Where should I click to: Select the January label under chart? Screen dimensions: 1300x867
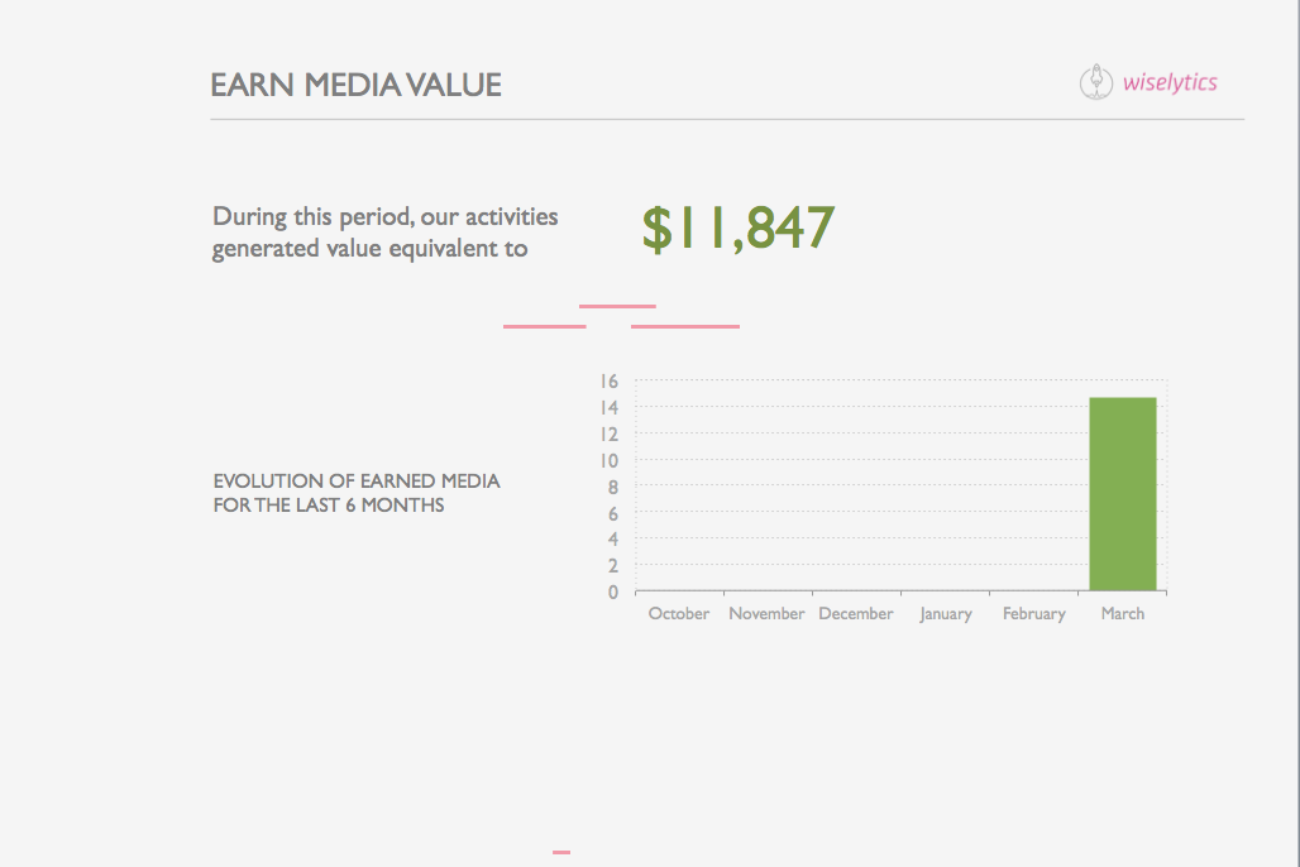click(x=945, y=614)
